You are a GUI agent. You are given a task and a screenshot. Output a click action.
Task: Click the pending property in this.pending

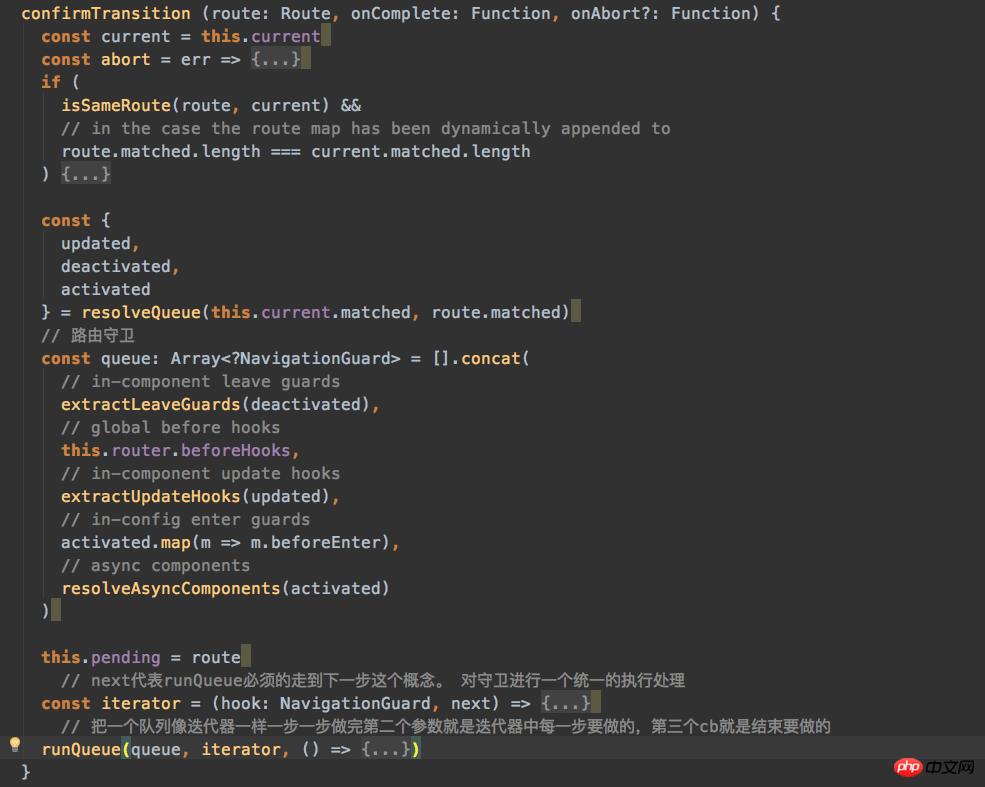(x=126, y=657)
